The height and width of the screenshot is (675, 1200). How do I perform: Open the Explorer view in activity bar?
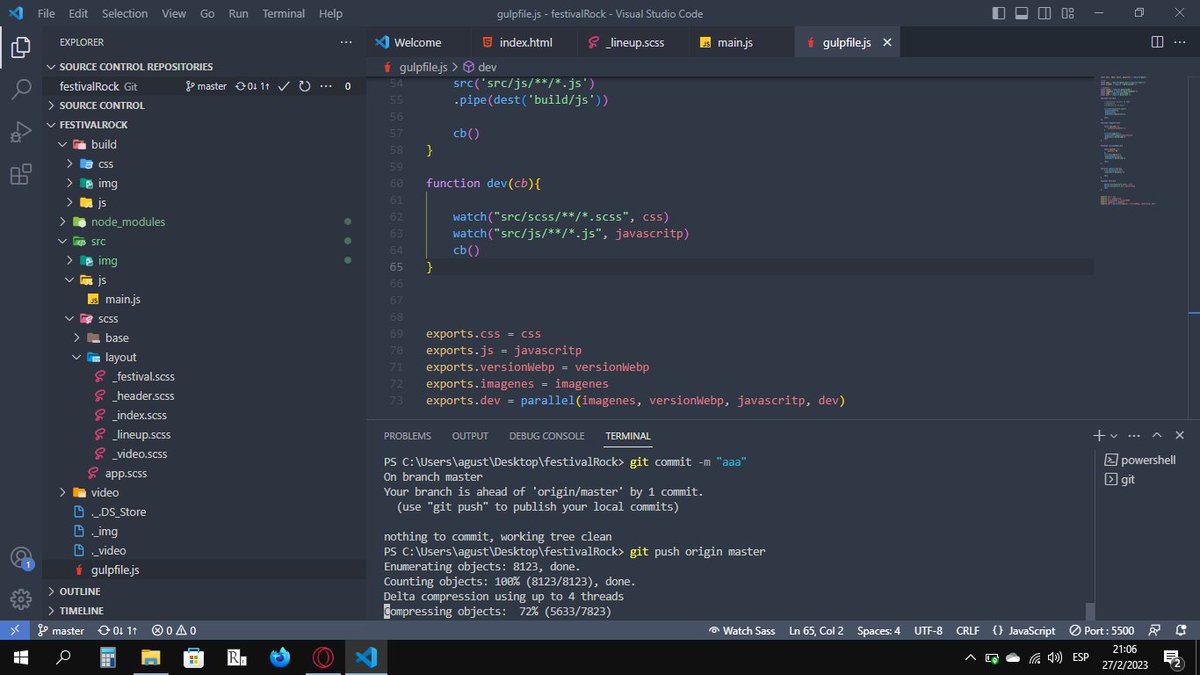pos(20,47)
